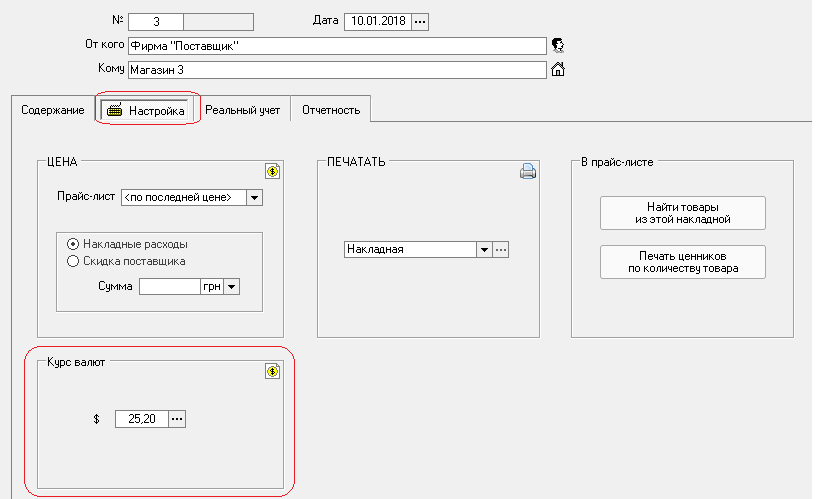Switch to the Содержание tab
Screen dimensions: 819x499
[x=52, y=110]
